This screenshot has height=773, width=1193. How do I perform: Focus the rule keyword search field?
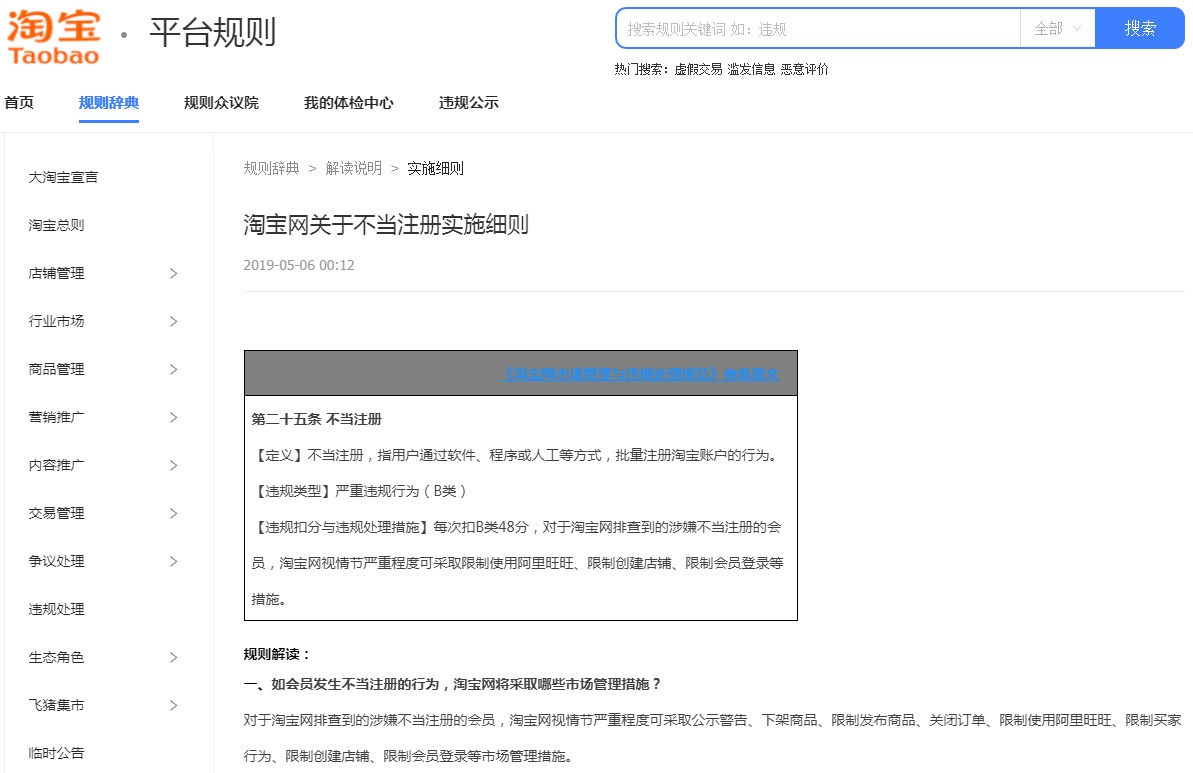pyautogui.click(x=818, y=29)
